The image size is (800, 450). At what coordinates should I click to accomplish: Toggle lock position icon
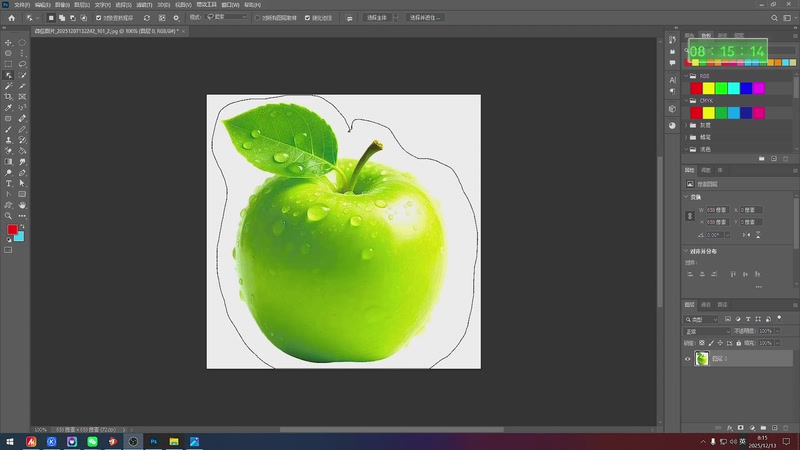[x=720, y=343]
